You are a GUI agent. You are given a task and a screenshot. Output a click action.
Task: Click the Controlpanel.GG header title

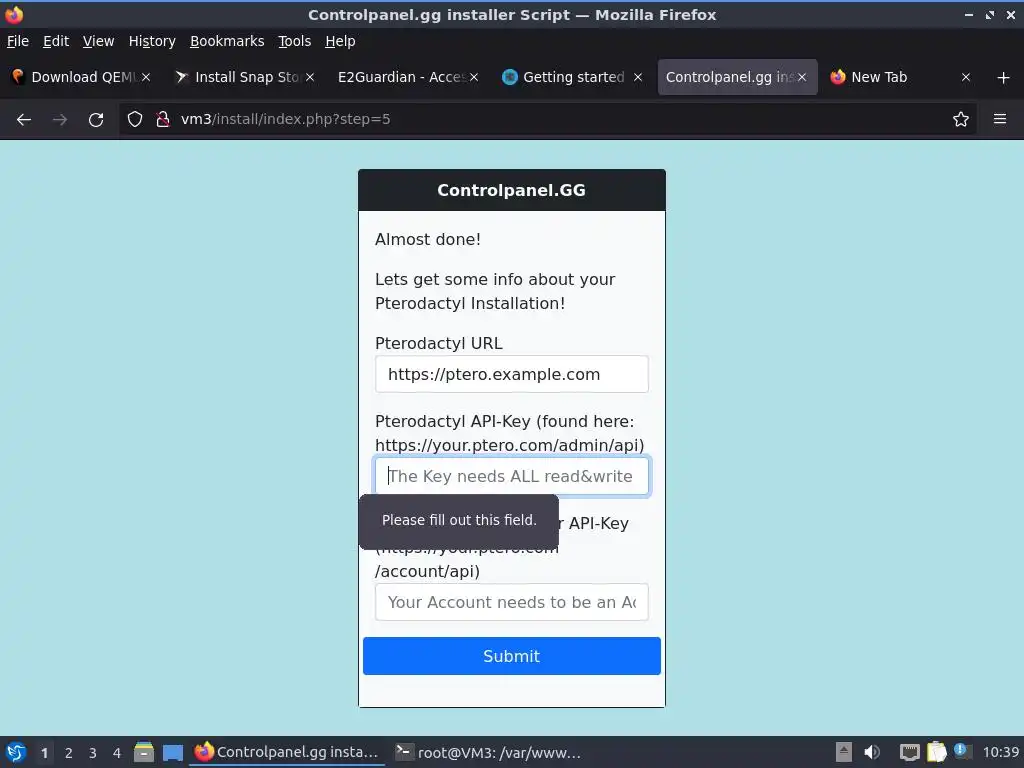point(511,190)
